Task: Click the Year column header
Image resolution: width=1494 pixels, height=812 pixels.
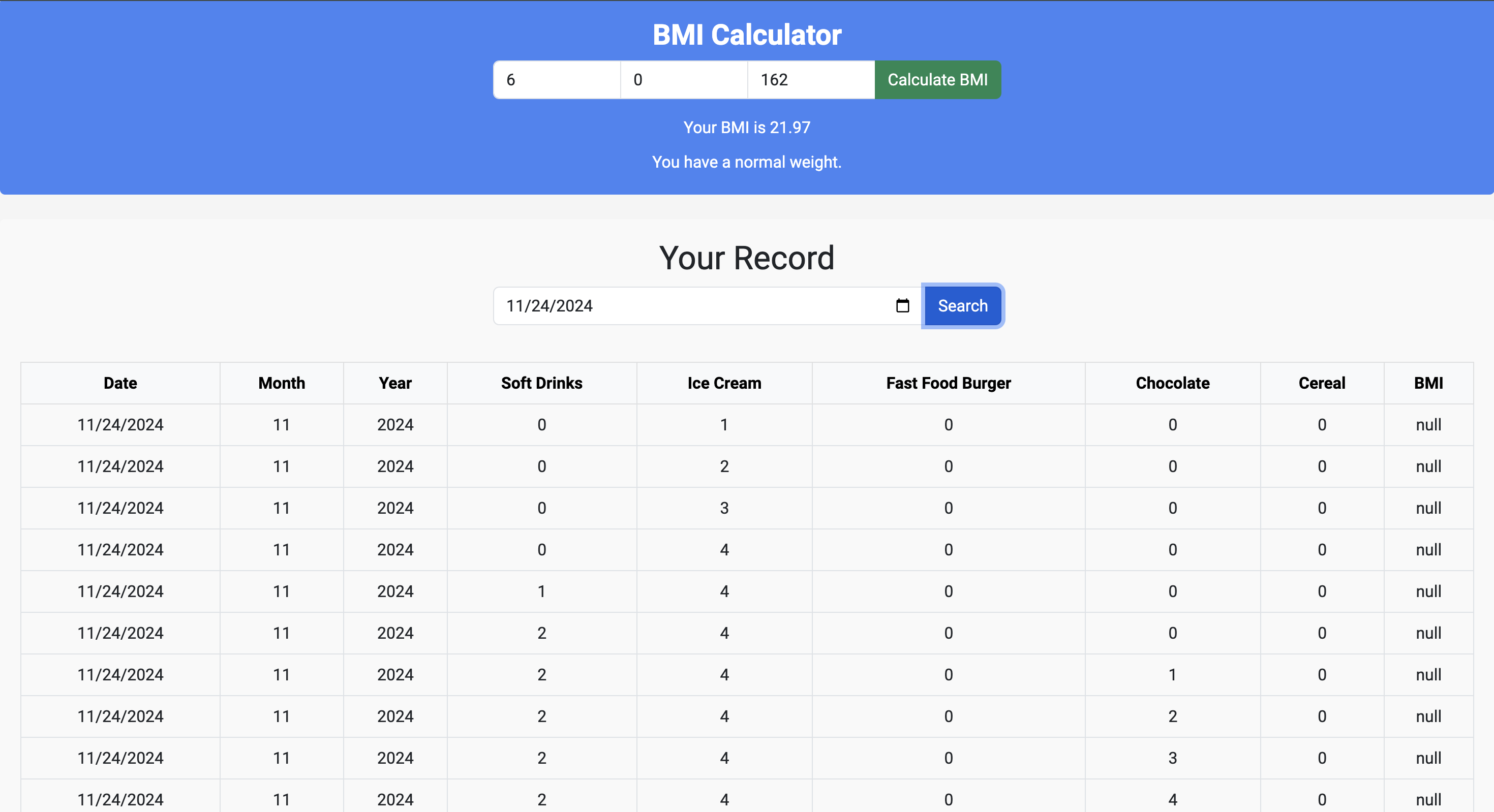Action: point(395,383)
